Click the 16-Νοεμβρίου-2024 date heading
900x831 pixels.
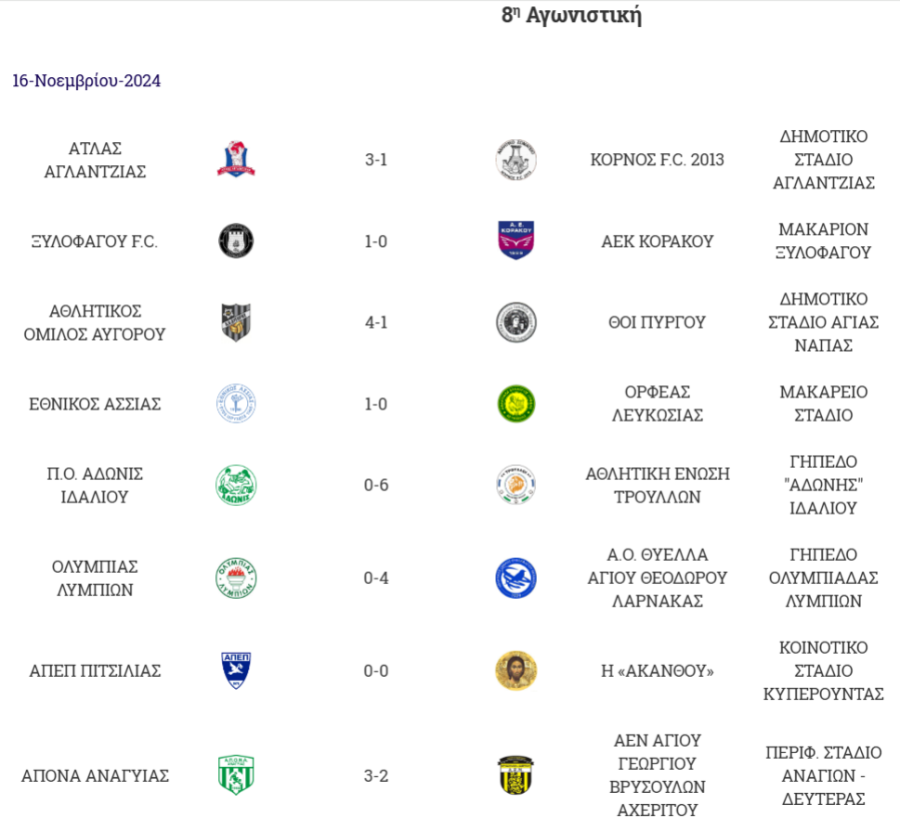pyautogui.click(x=87, y=81)
